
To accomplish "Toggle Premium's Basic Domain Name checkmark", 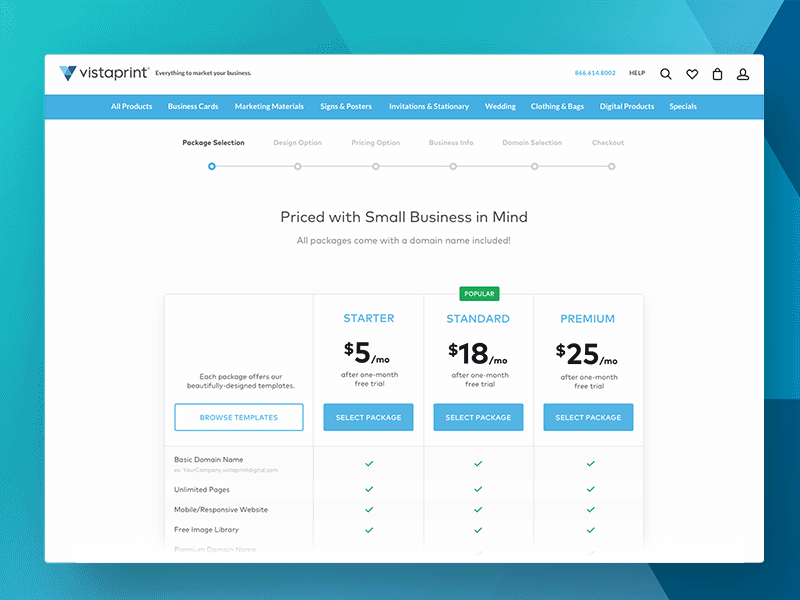I will (x=589, y=464).
